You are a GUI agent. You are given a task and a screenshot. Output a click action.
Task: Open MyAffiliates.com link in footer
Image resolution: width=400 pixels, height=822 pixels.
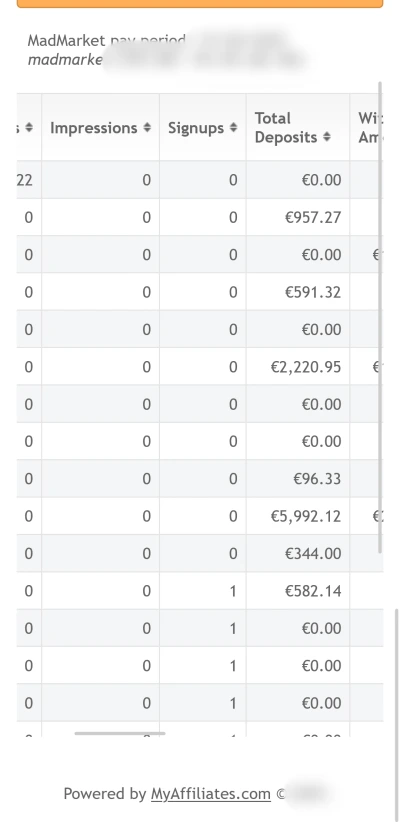tap(211, 794)
